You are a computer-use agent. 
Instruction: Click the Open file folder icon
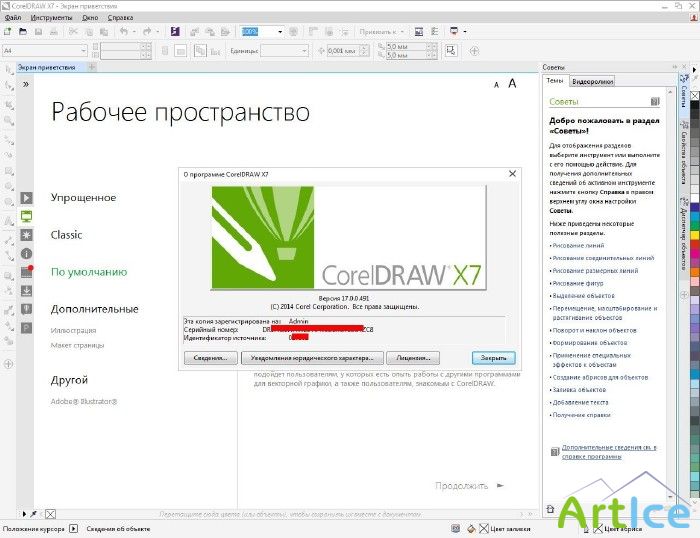click(23, 32)
